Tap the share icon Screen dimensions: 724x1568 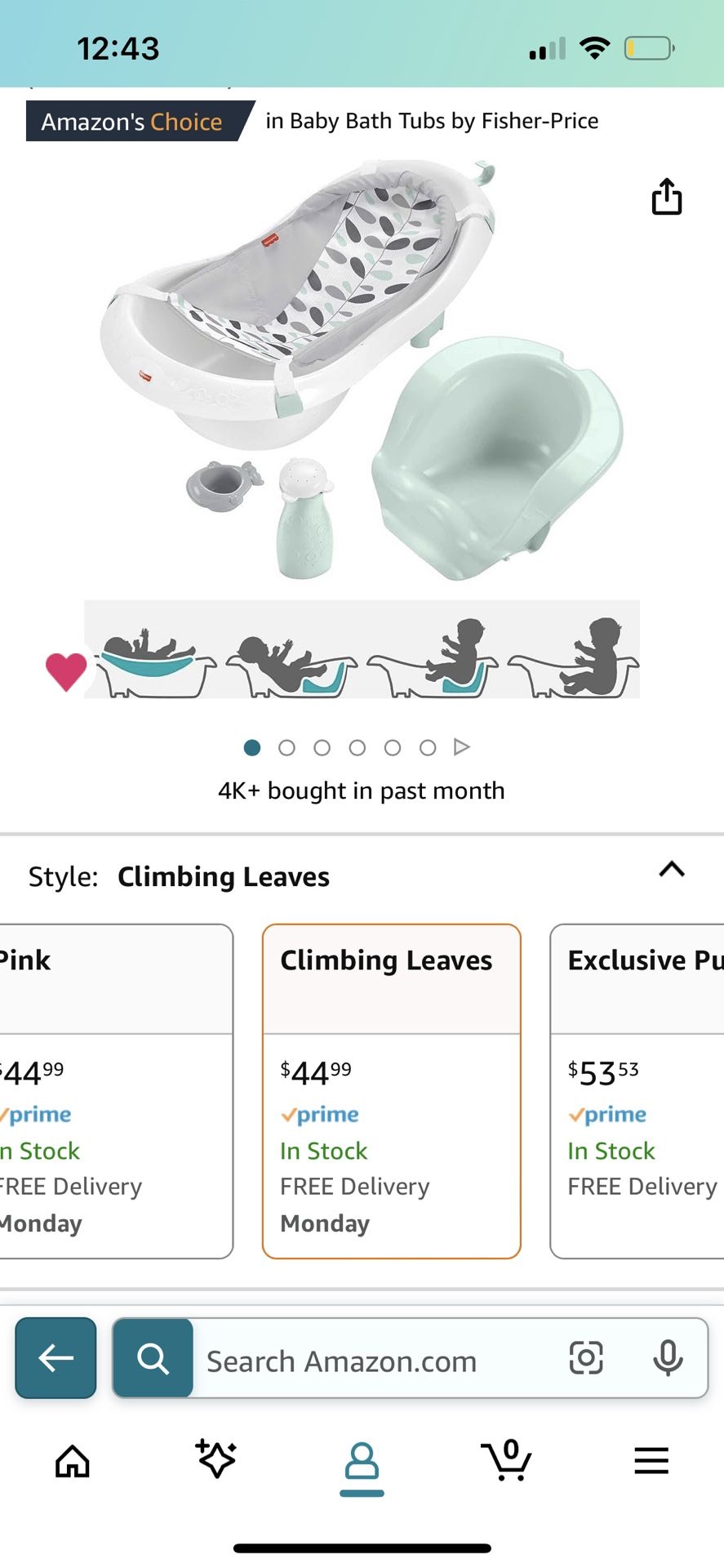(667, 197)
